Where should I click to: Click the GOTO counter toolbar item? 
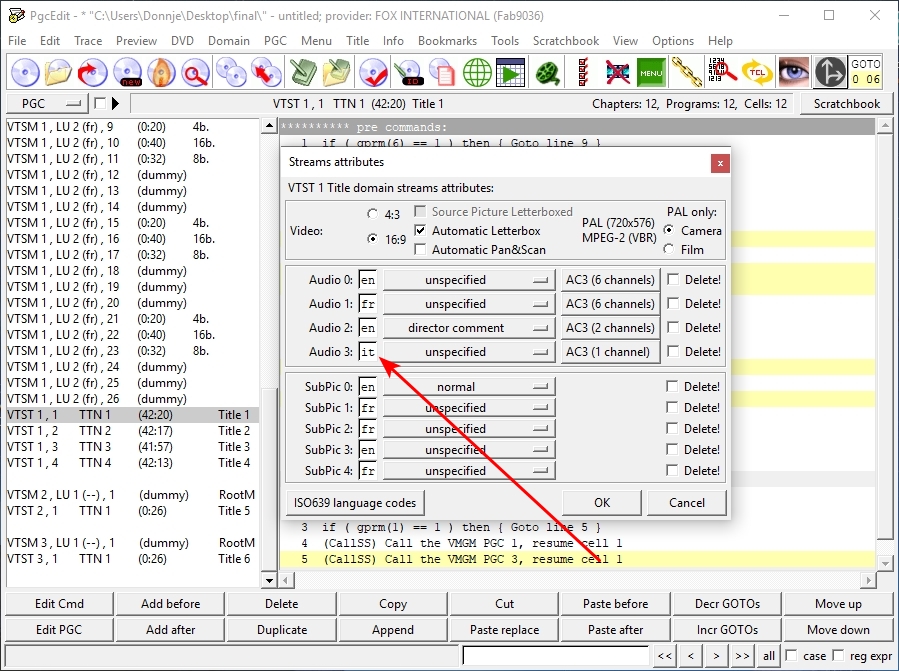pos(865,72)
